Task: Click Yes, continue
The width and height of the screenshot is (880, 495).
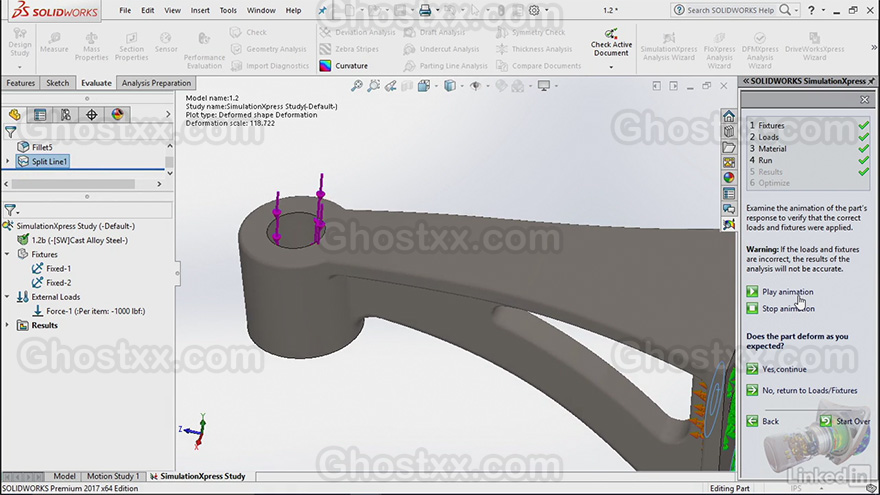Action: [777, 369]
